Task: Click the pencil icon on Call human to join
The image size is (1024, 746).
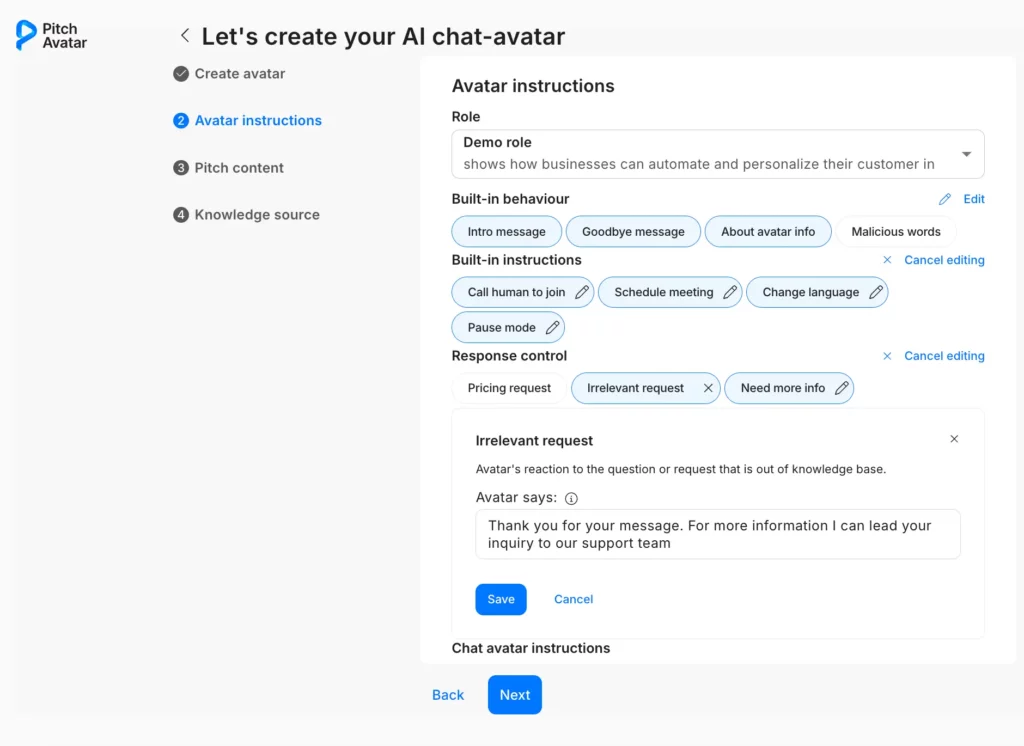Action: [x=582, y=292]
